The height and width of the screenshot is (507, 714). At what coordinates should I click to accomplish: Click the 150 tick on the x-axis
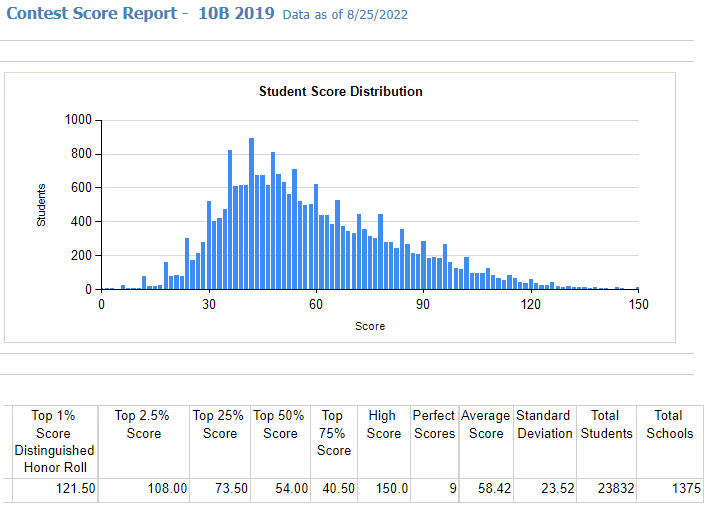click(x=637, y=304)
